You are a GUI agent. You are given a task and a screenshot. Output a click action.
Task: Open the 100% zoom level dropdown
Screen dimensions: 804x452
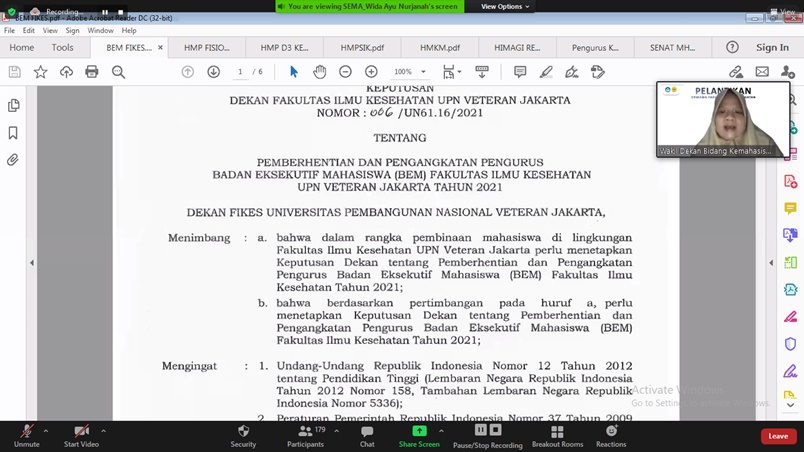coord(408,72)
